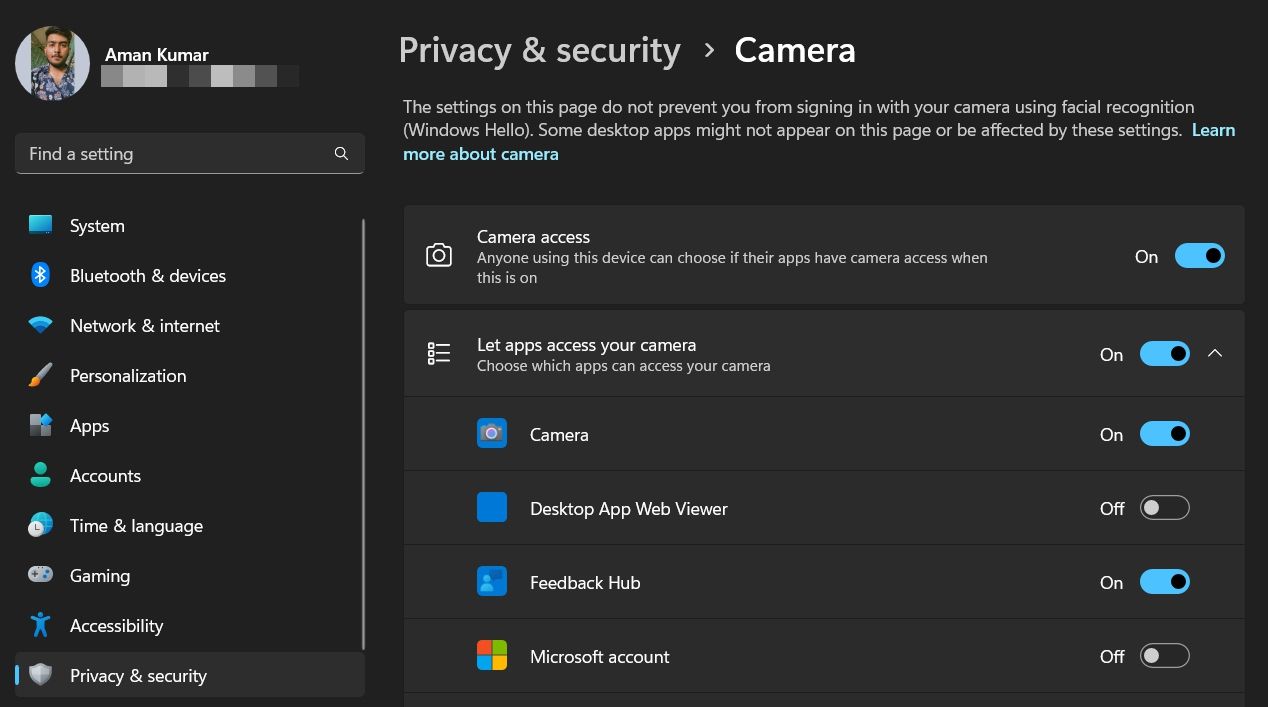Open Accessibility settings
This screenshot has height=707, width=1268.
click(x=190, y=626)
